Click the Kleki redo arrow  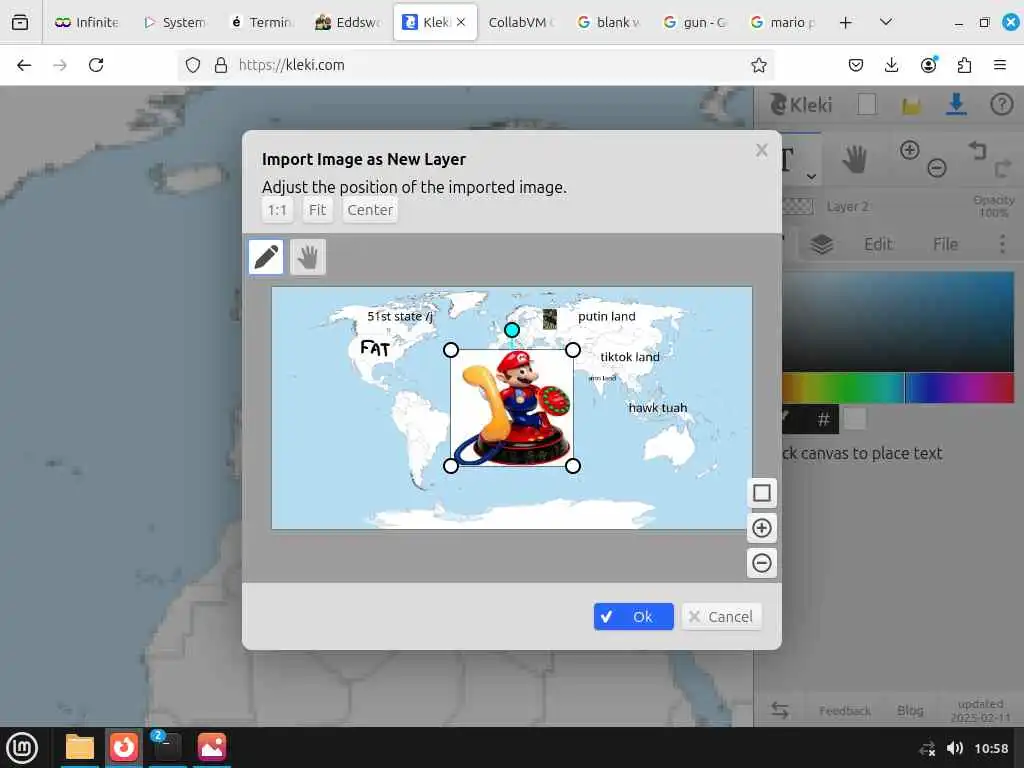click(x=1002, y=170)
